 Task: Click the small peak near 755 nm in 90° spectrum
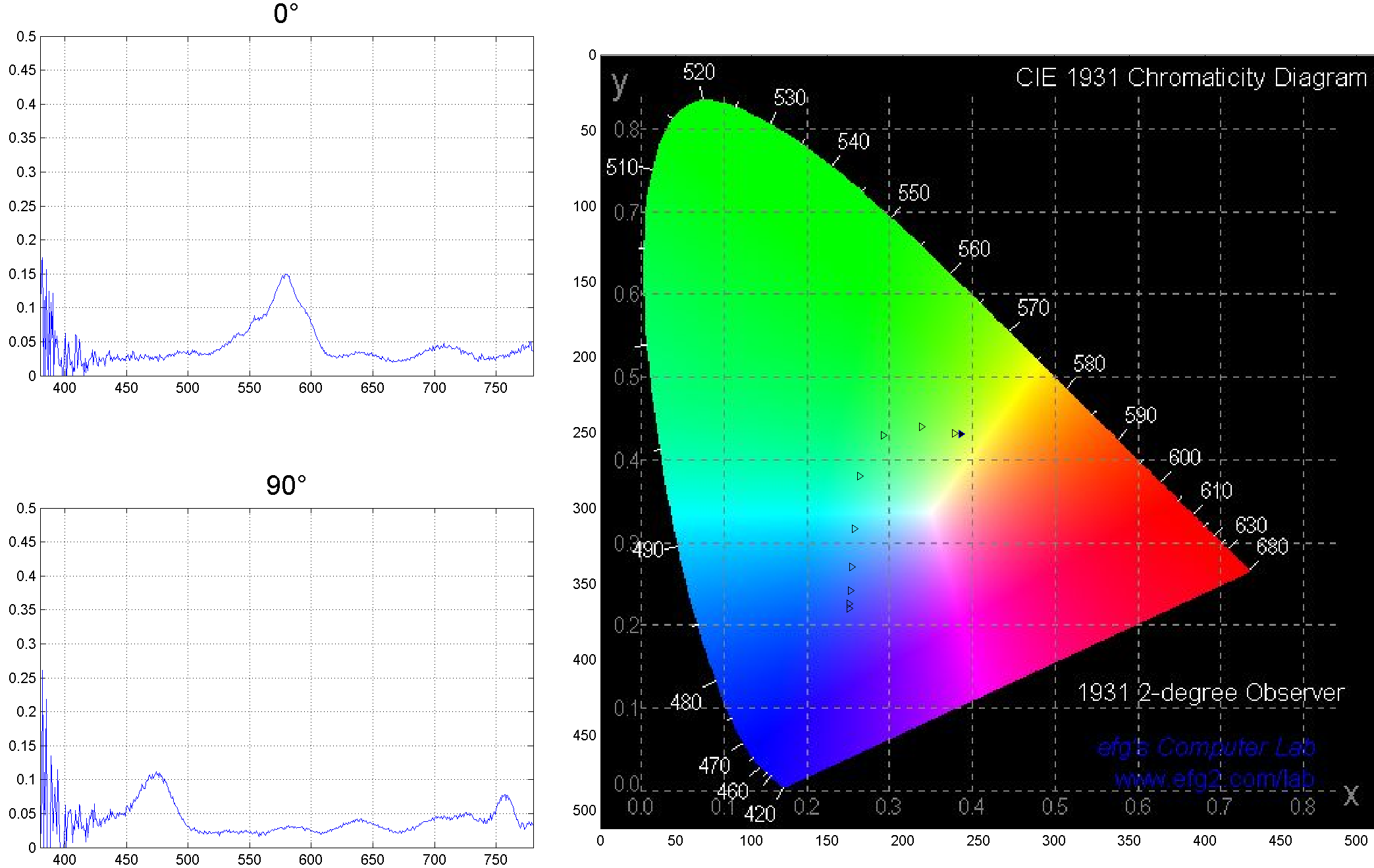(505, 796)
